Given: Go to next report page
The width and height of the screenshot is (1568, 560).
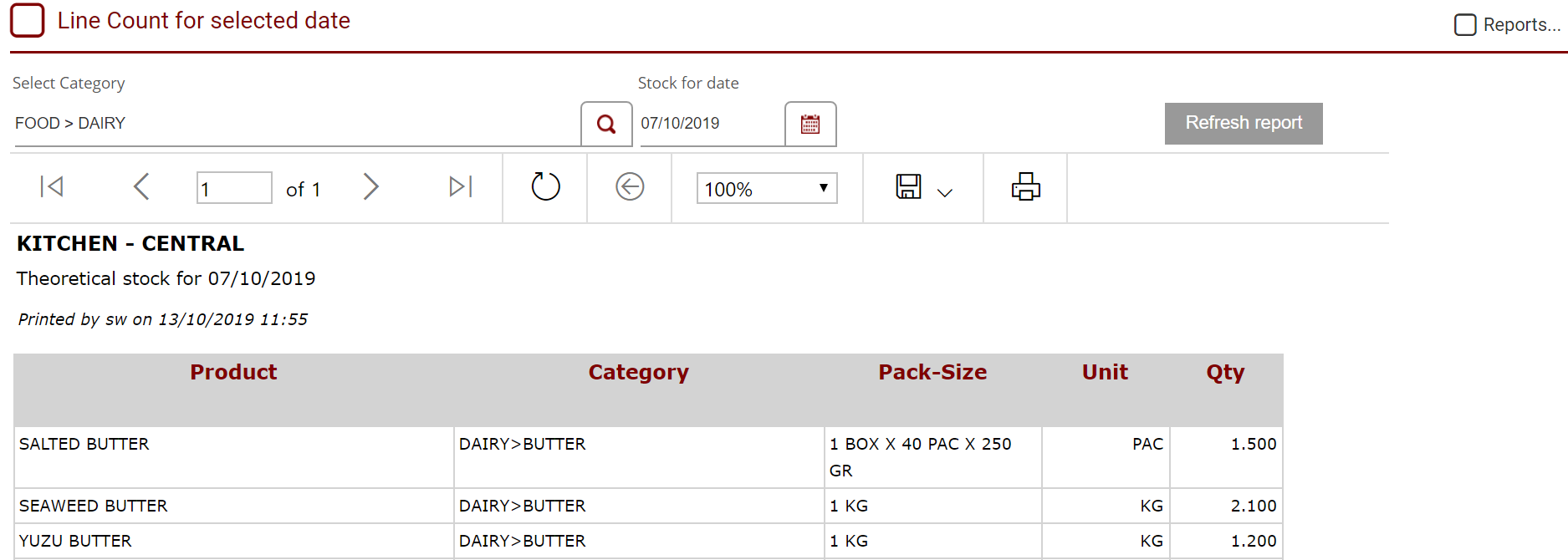Looking at the screenshot, I should pos(371,186).
